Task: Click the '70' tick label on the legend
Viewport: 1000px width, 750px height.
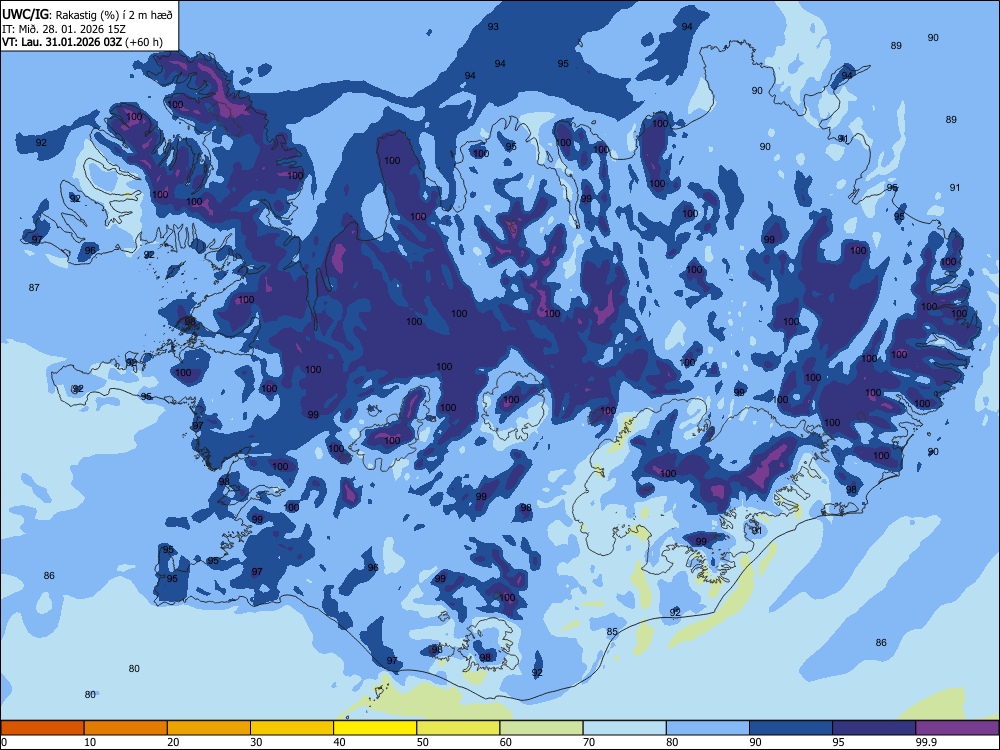Action: [589, 742]
